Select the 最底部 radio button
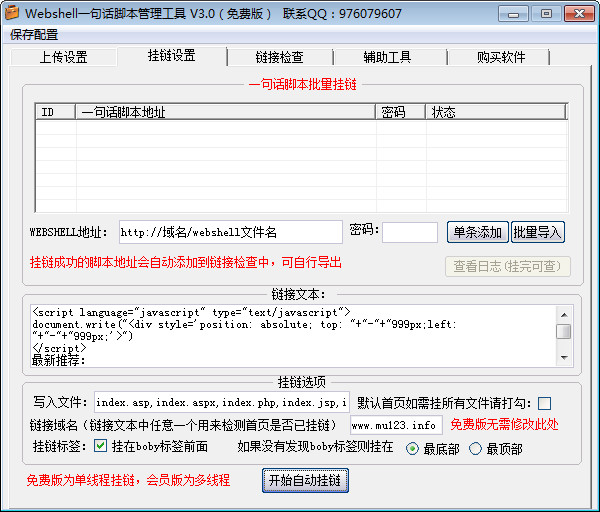The image size is (600, 512). click(412, 448)
